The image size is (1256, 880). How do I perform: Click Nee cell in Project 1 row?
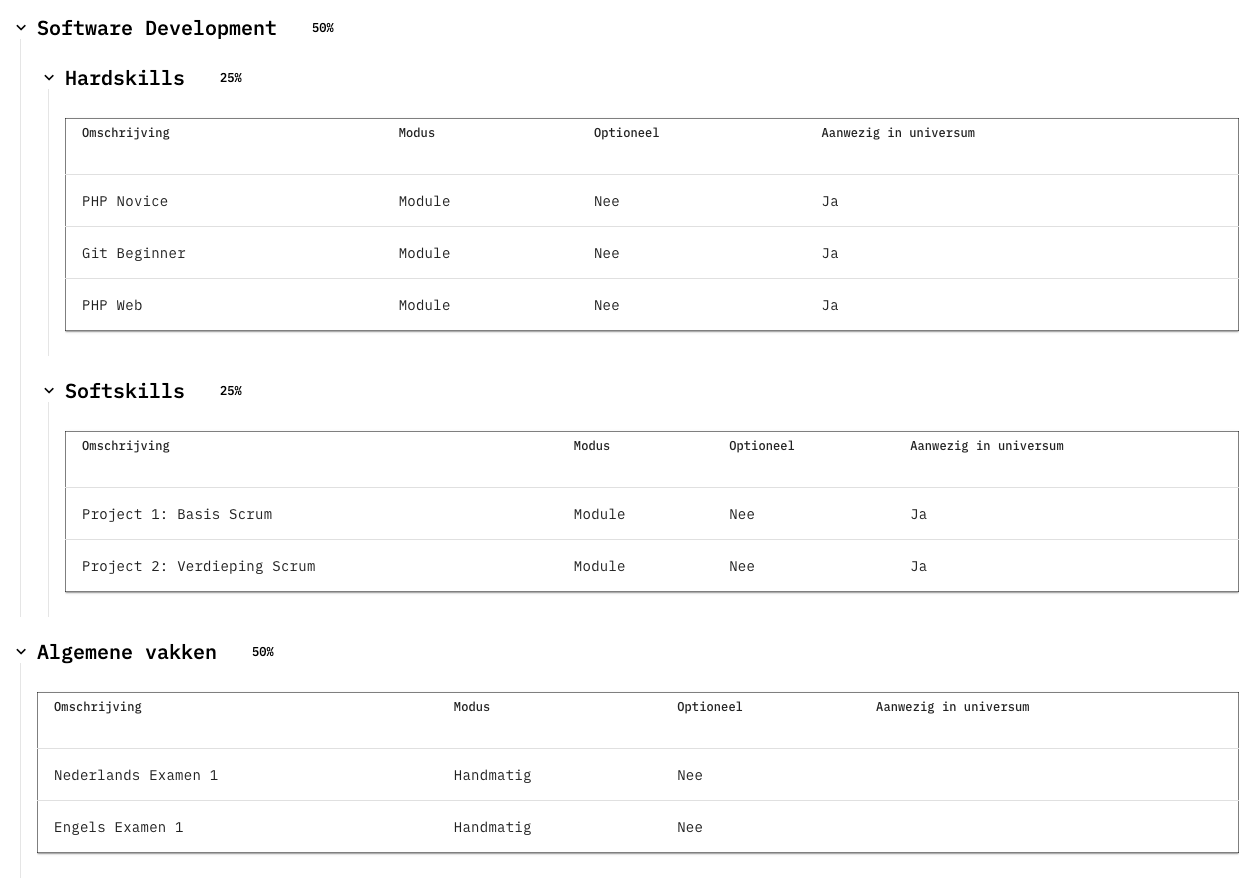(x=742, y=514)
